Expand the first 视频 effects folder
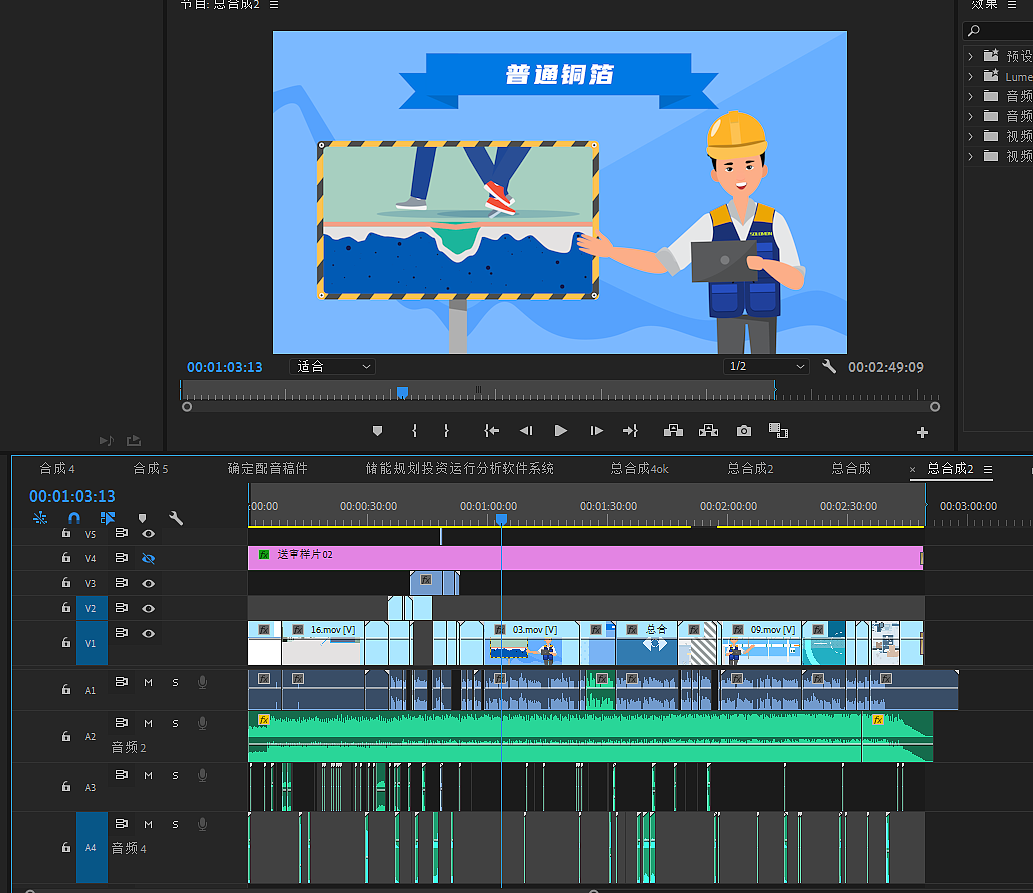 point(970,136)
